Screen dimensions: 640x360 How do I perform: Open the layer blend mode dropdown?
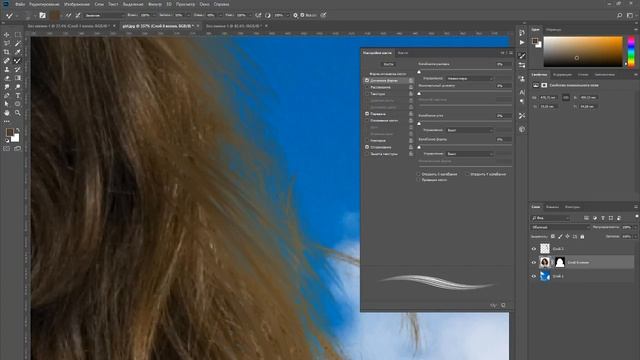pyautogui.click(x=560, y=227)
